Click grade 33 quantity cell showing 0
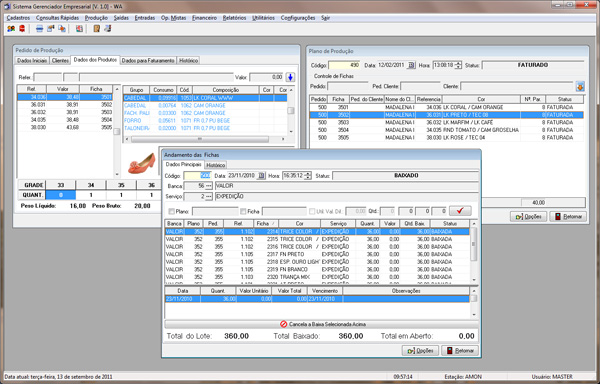 (60, 195)
